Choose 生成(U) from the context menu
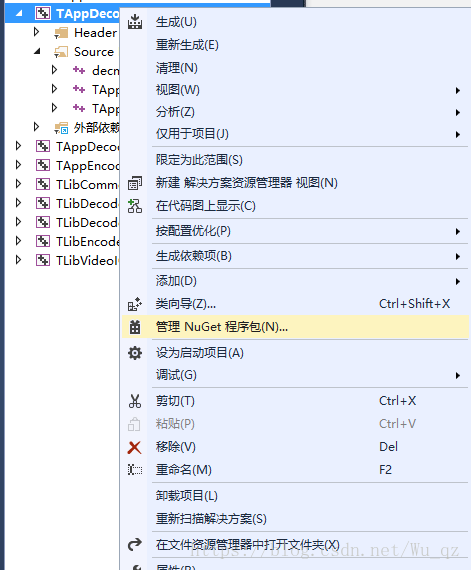The image size is (471, 570). (x=295, y=22)
